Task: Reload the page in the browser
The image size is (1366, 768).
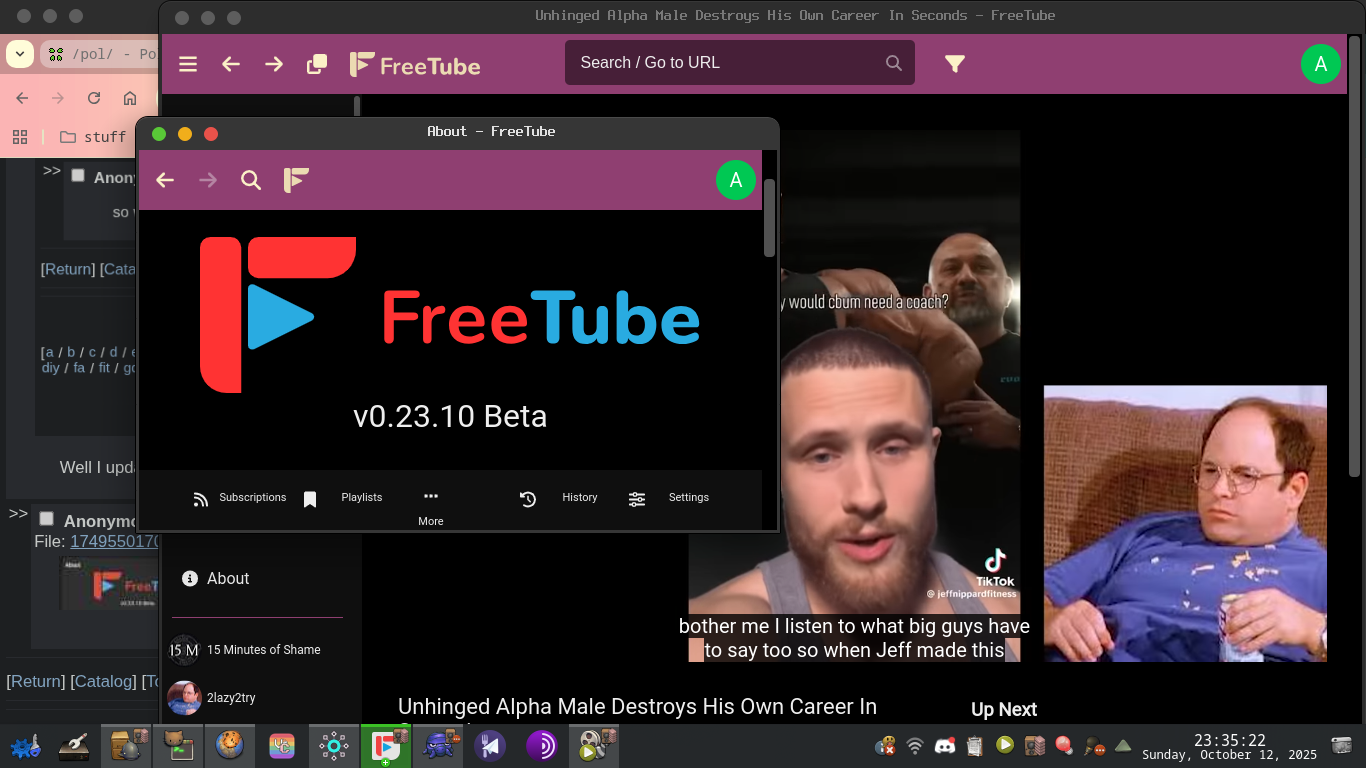Action: point(94,98)
